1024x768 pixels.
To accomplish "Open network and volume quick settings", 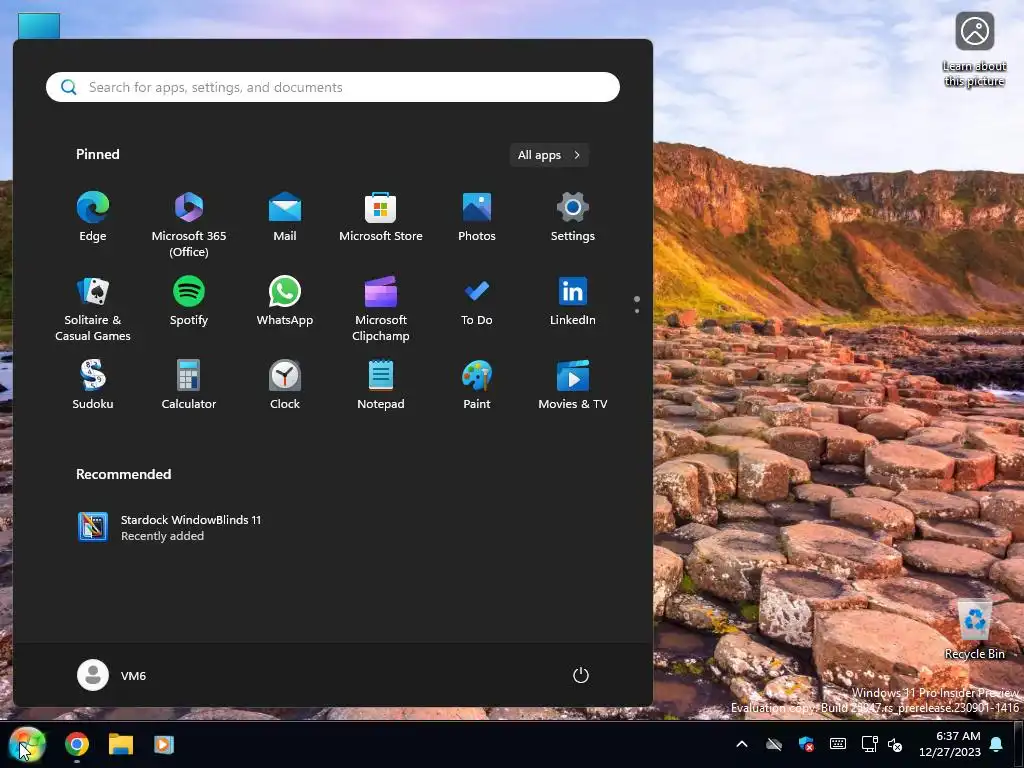I will click(882, 744).
